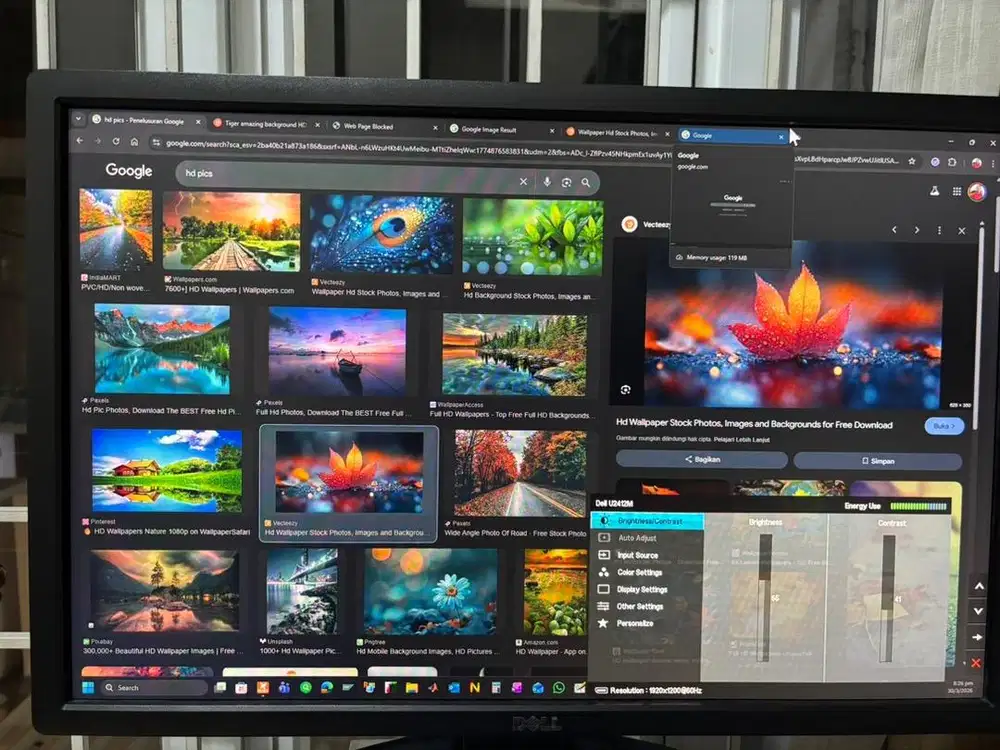Click the Brightness slider bar in monitor menu
This screenshot has height=750, width=1000.
pyautogui.click(x=765, y=596)
